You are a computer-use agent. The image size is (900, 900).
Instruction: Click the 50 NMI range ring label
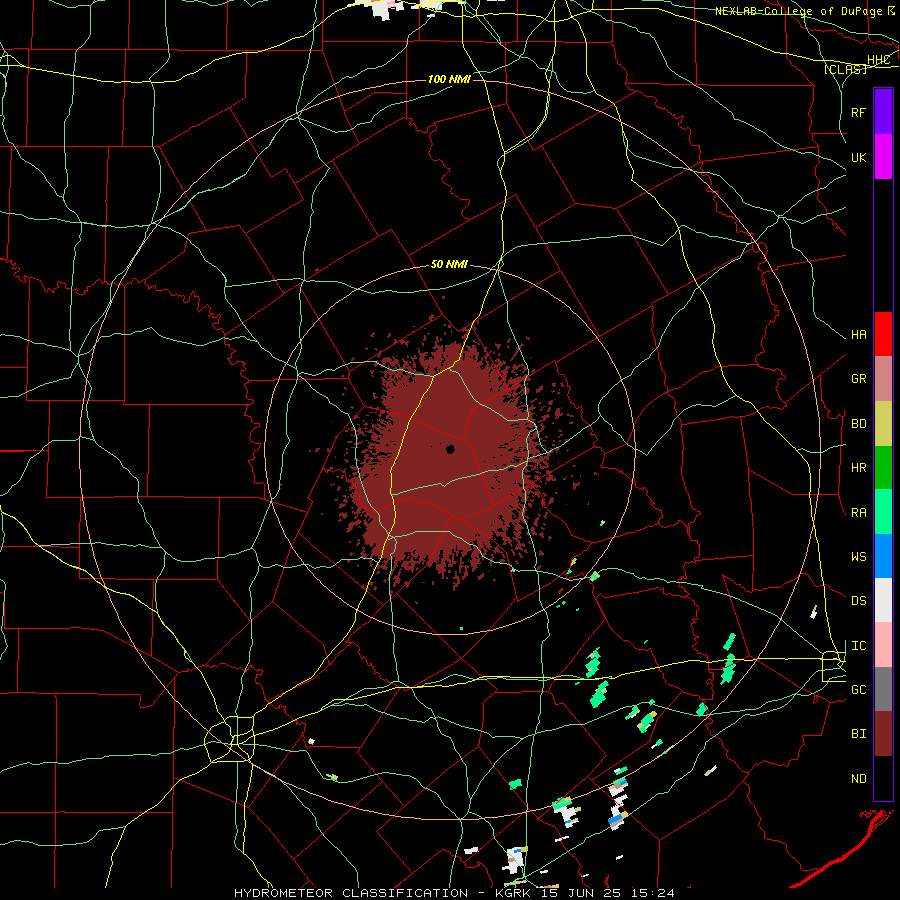click(x=449, y=265)
